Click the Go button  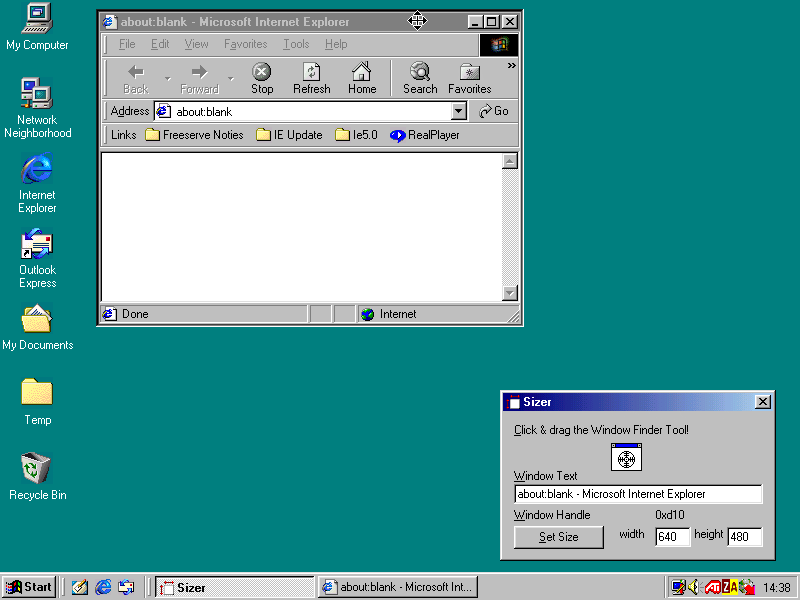pyautogui.click(x=493, y=111)
